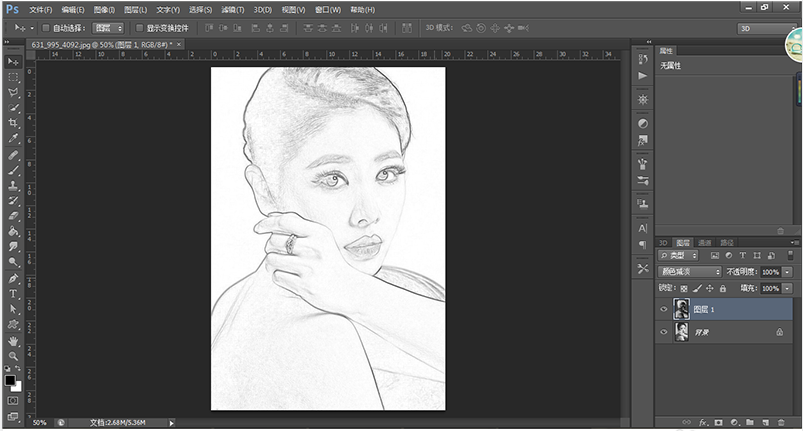The image size is (803, 431).
Task: Select the Eyedropper tool
Action: (x=13, y=139)
